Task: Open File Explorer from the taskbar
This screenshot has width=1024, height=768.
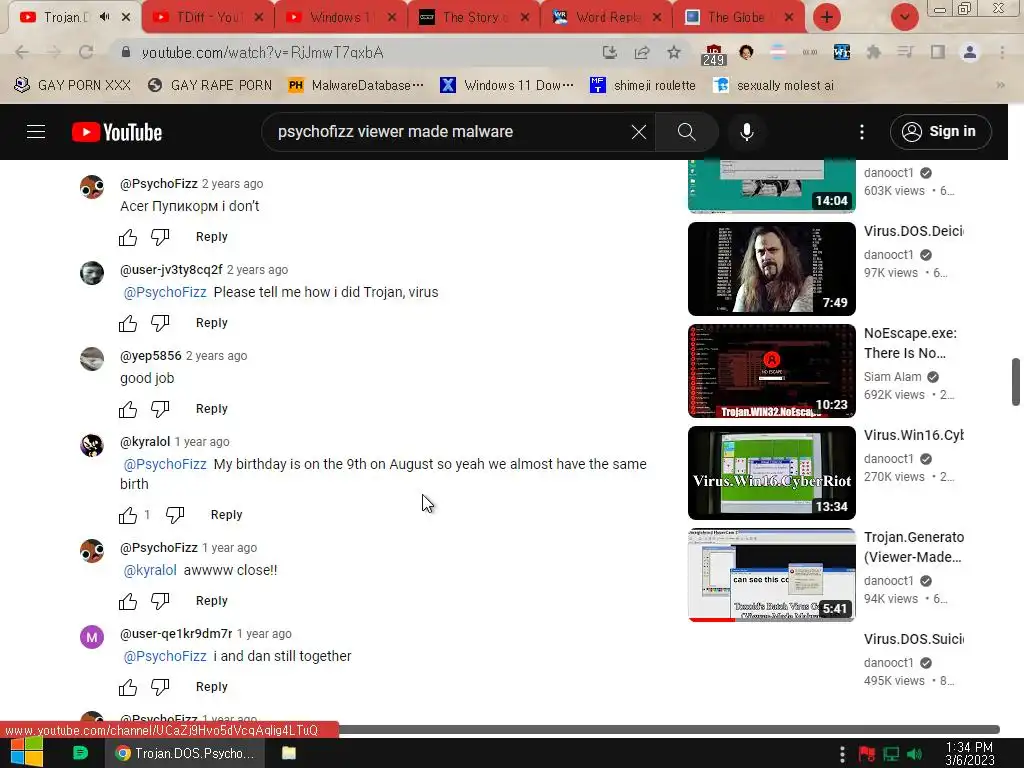Action: [x=288, y=753]
